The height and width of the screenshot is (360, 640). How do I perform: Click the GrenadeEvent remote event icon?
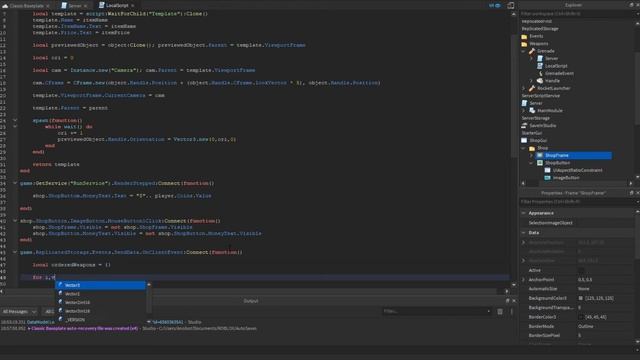pos(540,73)
